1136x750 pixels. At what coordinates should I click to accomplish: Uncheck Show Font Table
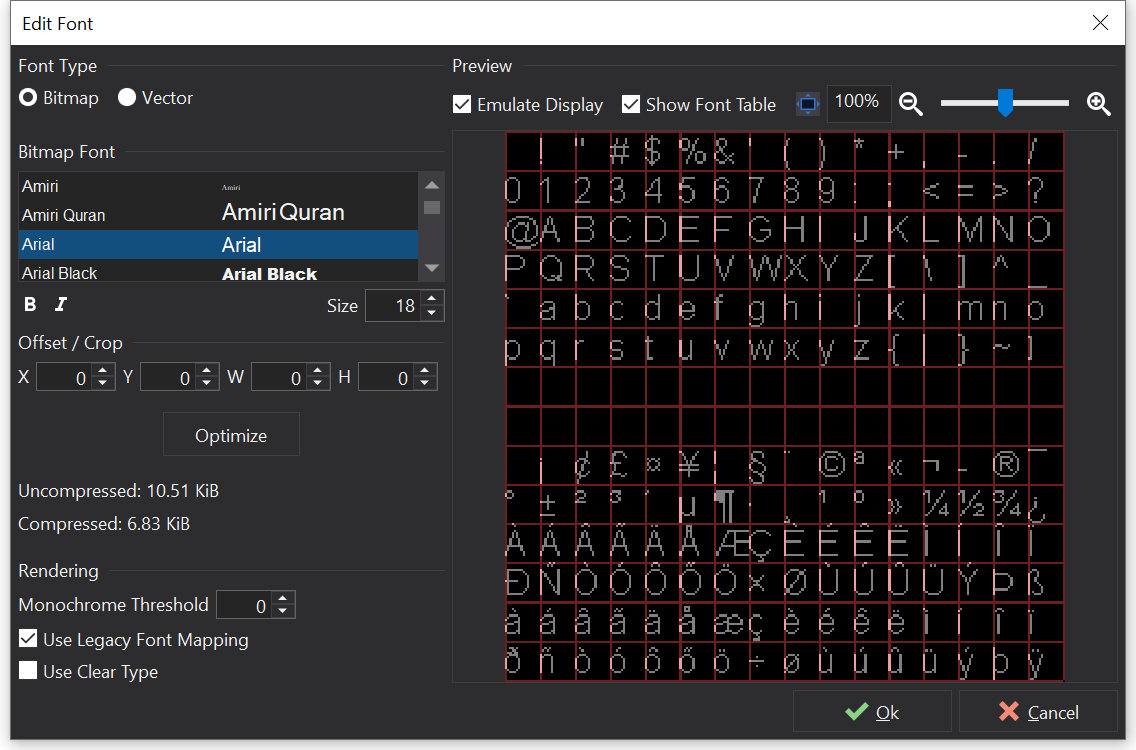click(631, 105)
